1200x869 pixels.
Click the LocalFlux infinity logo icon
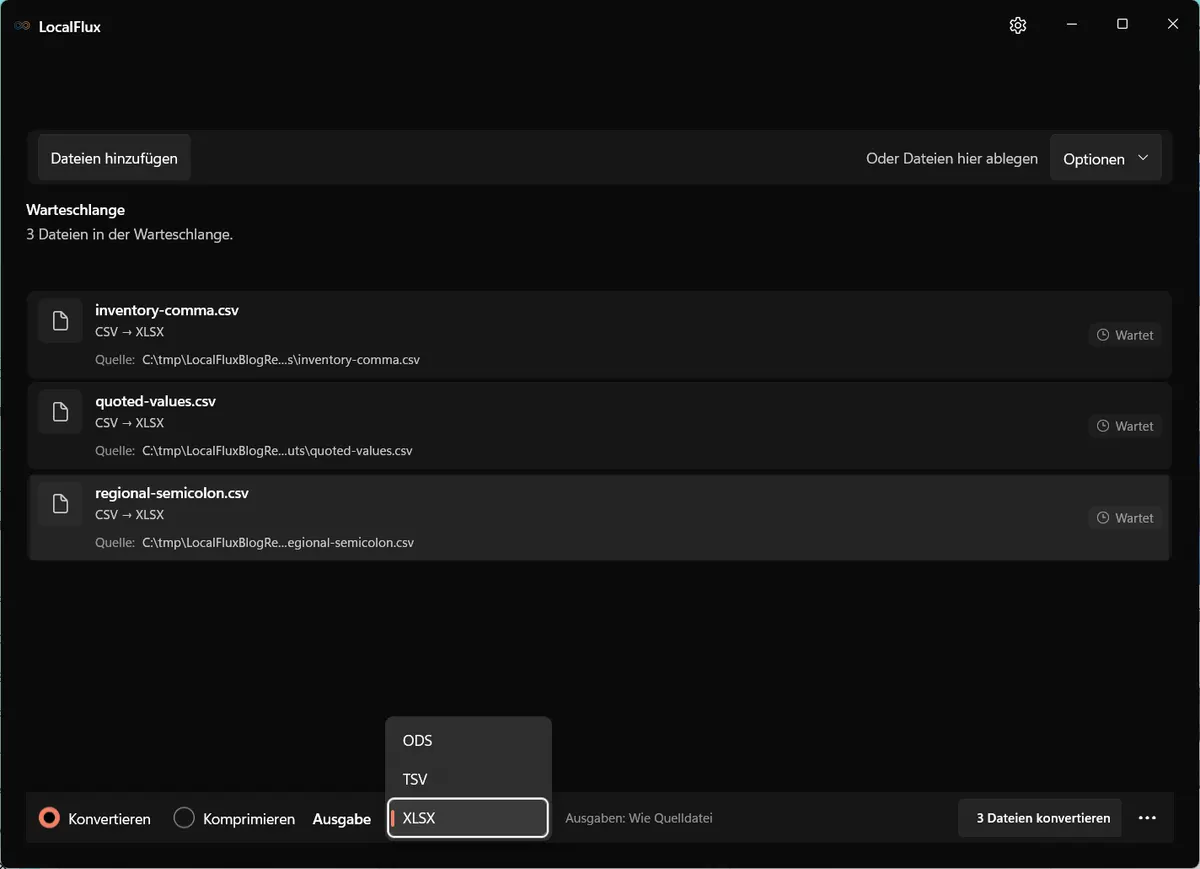(x=22, y=27)
